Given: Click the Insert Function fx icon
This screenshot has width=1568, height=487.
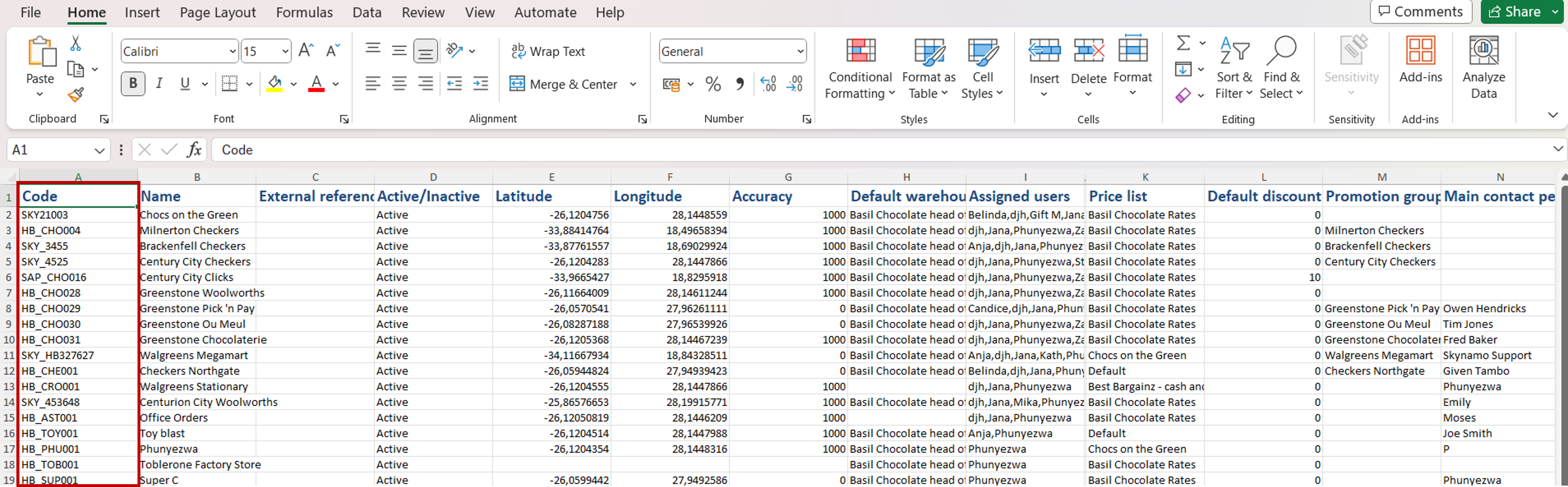Looking at the screenshot, I should point(194,150).
